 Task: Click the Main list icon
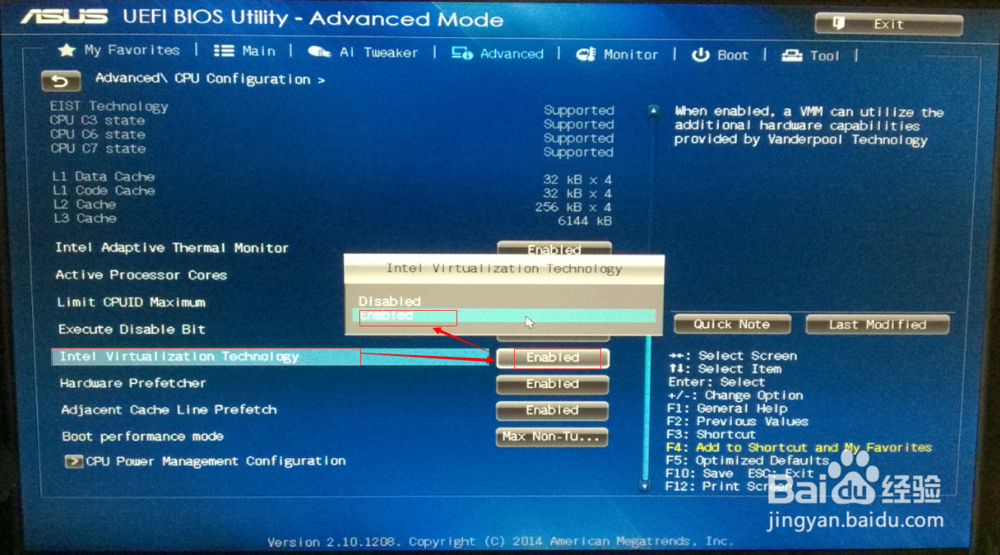(x=223, y=51)
